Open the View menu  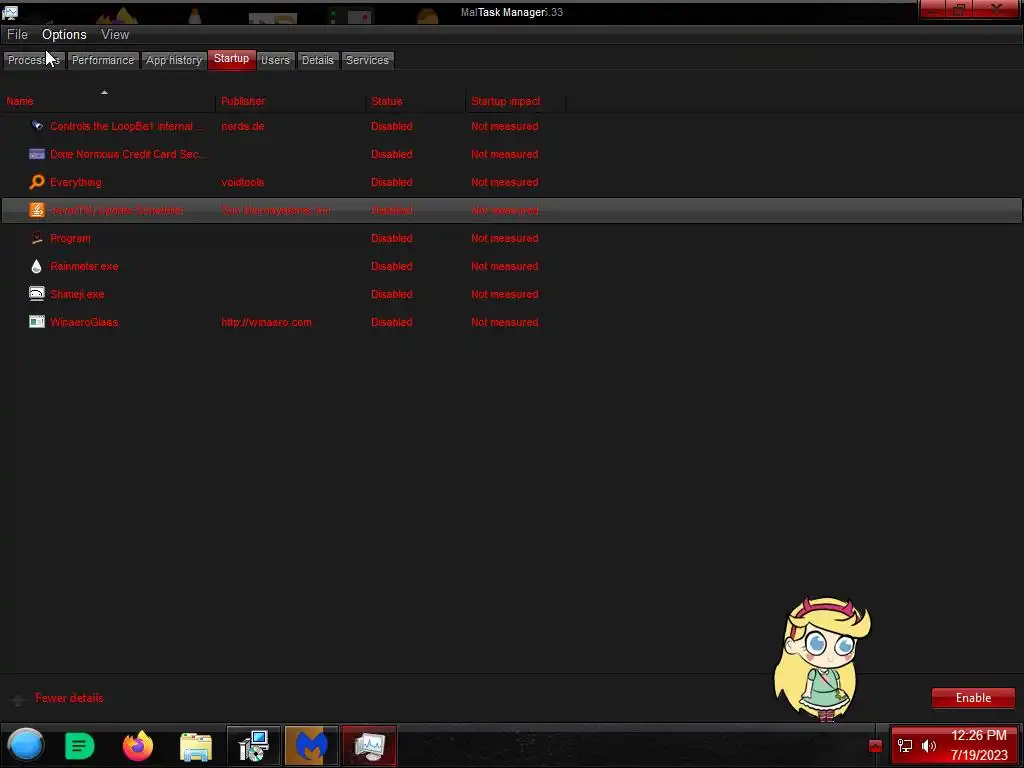pos(115,35)
